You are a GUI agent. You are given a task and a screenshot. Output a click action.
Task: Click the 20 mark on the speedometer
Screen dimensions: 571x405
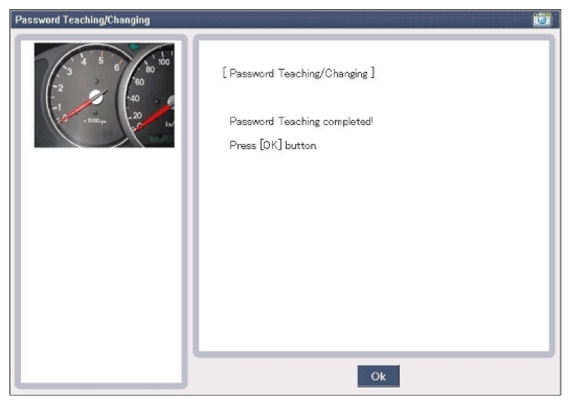point(137,115)
